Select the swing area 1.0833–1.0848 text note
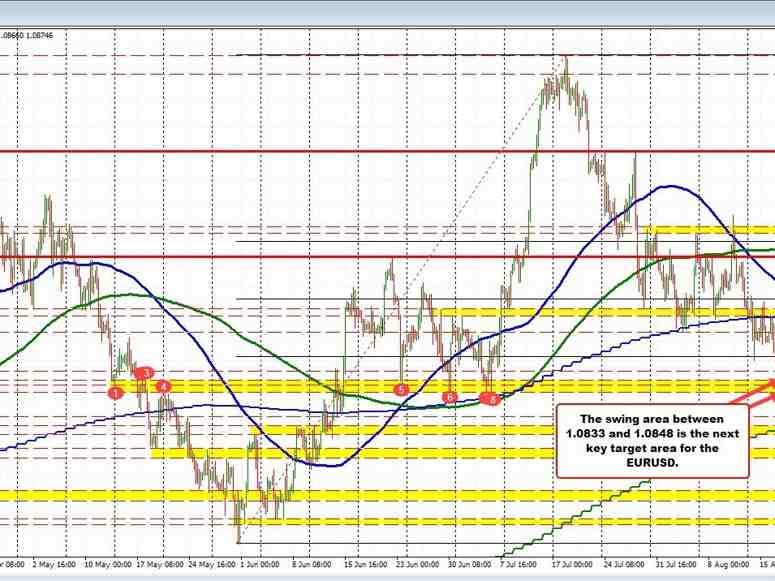The width and height of the screenshot is (775, 581). click(652, 441)
